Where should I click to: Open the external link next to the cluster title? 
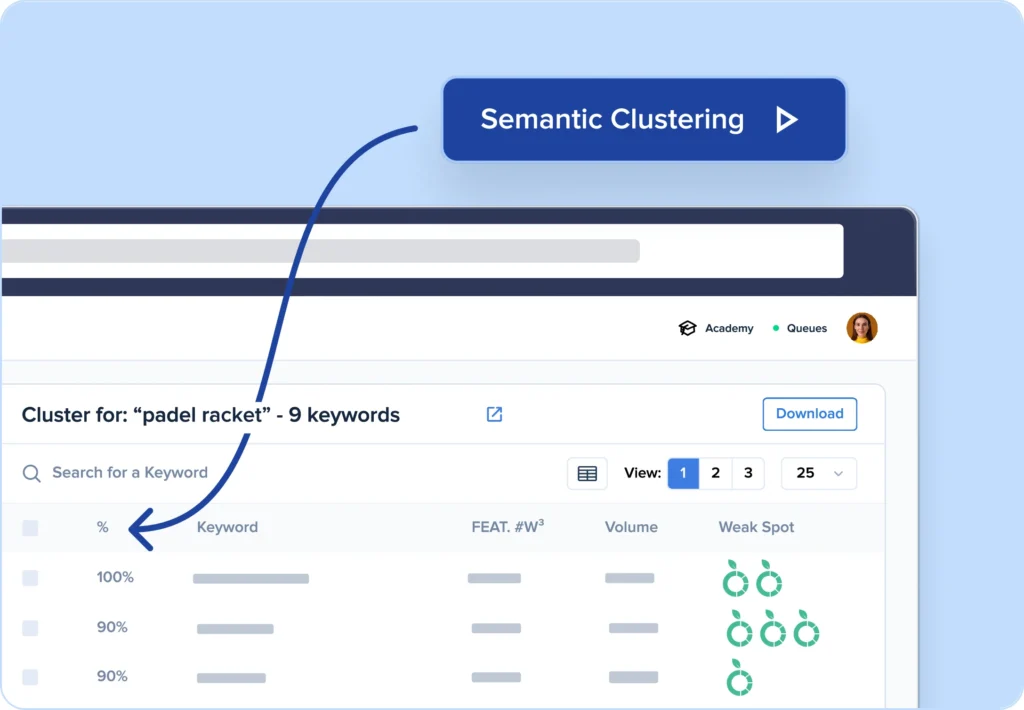click(494, 413)
